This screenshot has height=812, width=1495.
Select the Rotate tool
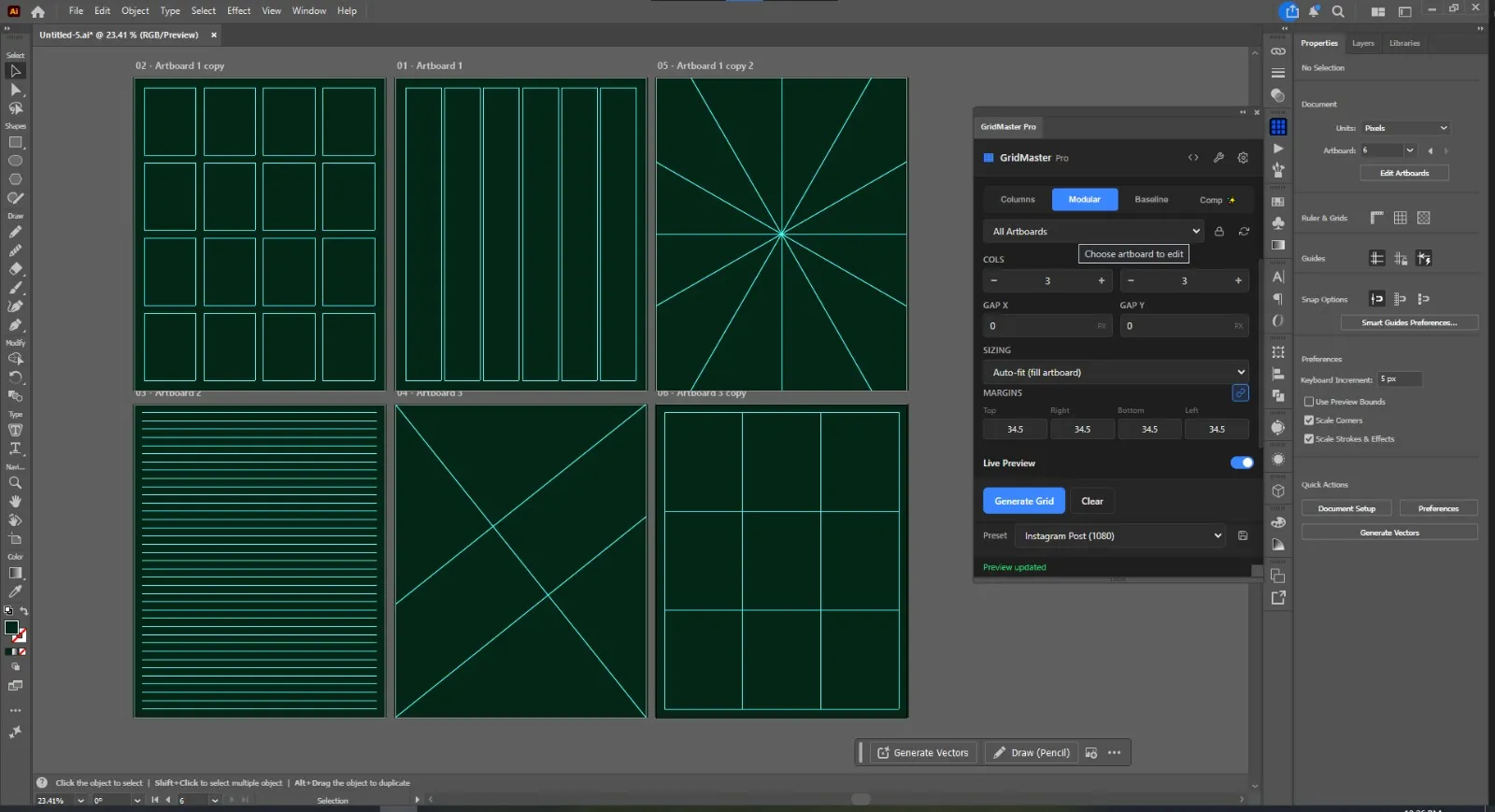[x=15, y=378]
